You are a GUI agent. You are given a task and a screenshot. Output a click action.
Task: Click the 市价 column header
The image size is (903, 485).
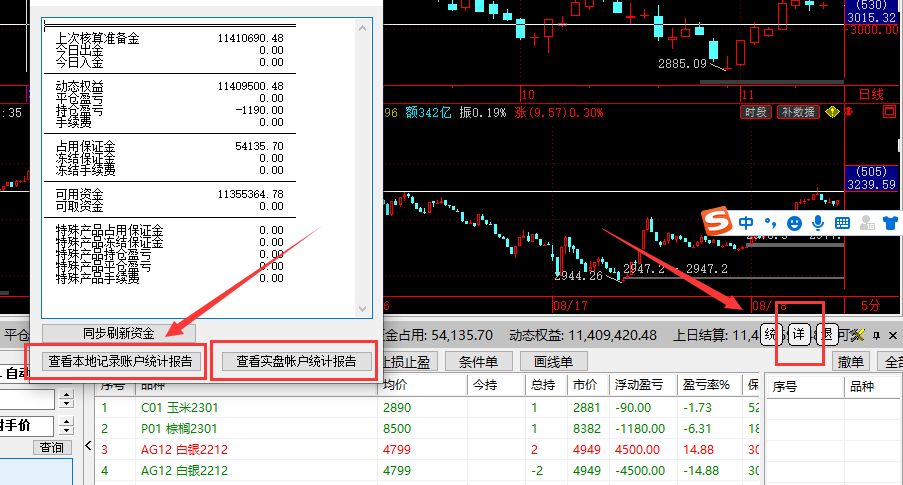click(589, 385)
